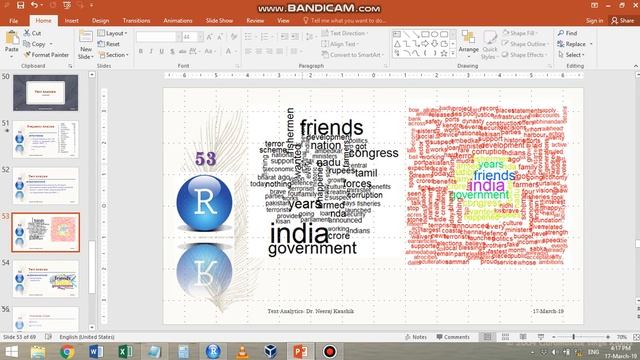
Task: Copy the selection using the Copy button
Action: point(35,44)
